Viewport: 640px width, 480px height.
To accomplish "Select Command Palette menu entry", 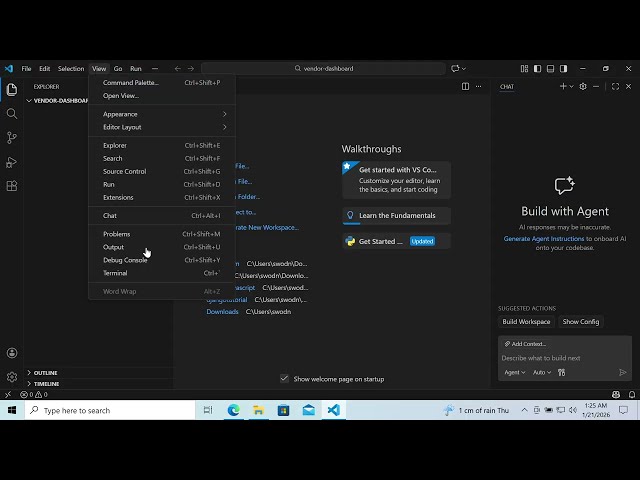I will (x=162, y=83).
